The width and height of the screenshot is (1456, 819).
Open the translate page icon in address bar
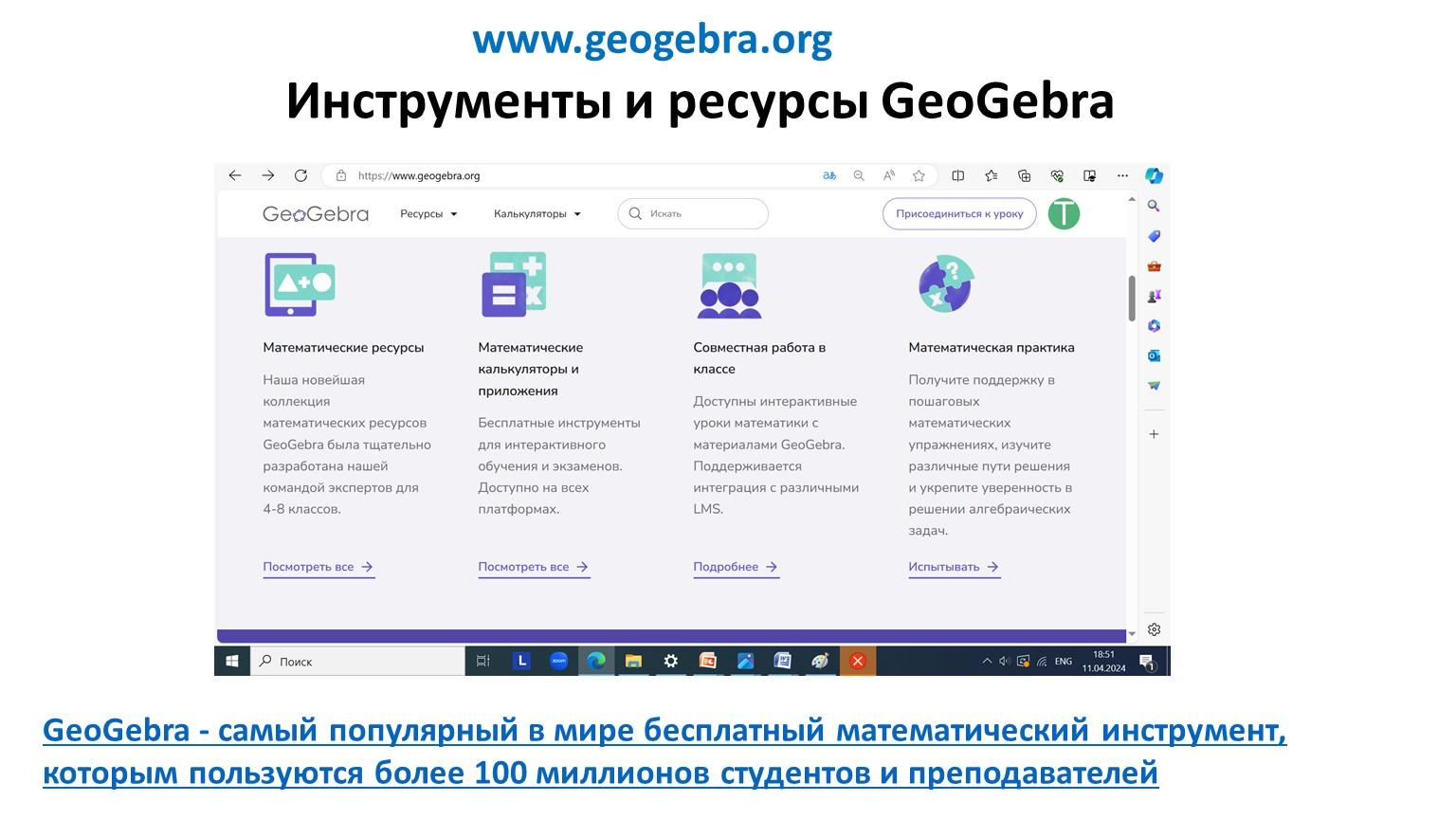829,175
